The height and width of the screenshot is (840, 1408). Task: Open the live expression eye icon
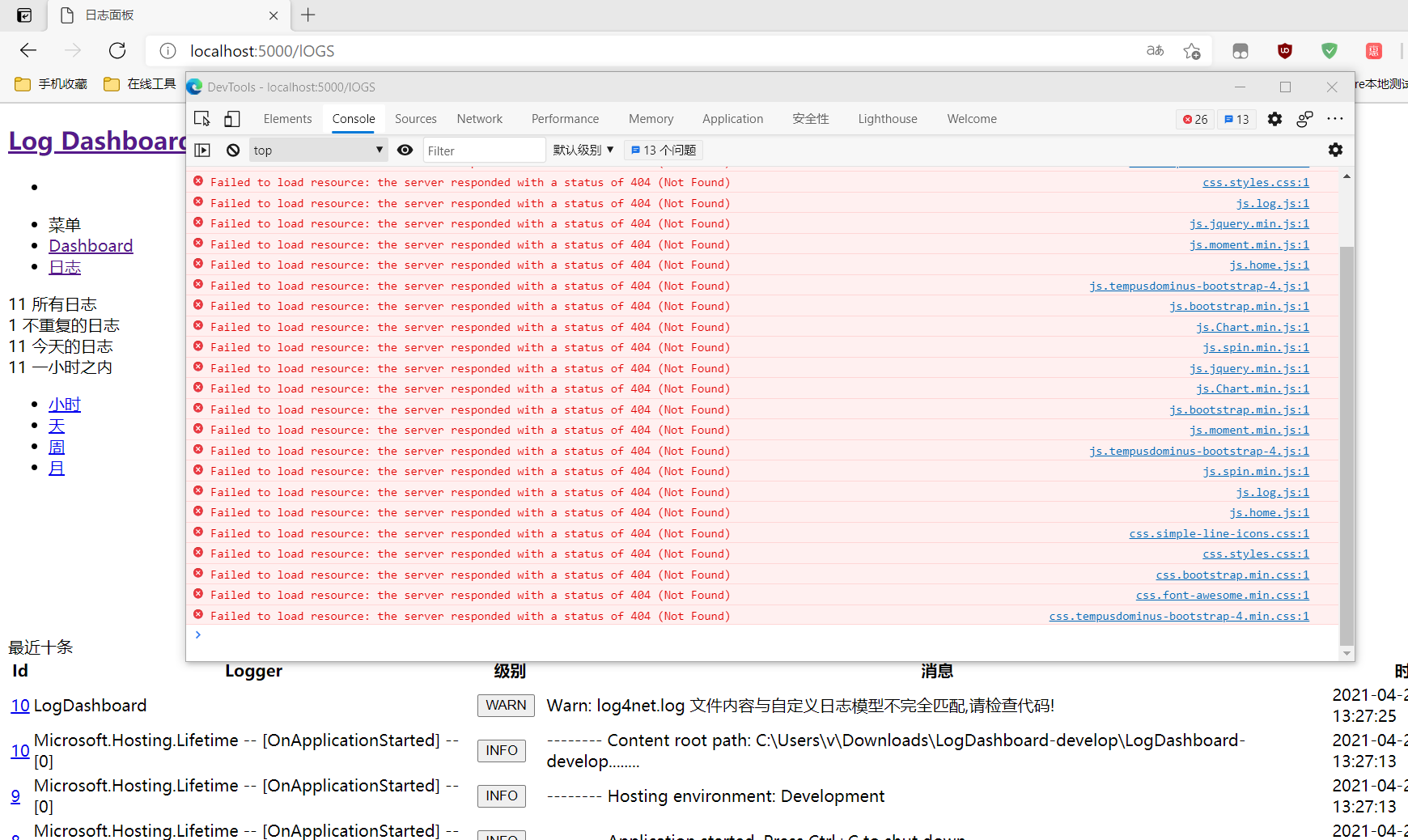405,150
